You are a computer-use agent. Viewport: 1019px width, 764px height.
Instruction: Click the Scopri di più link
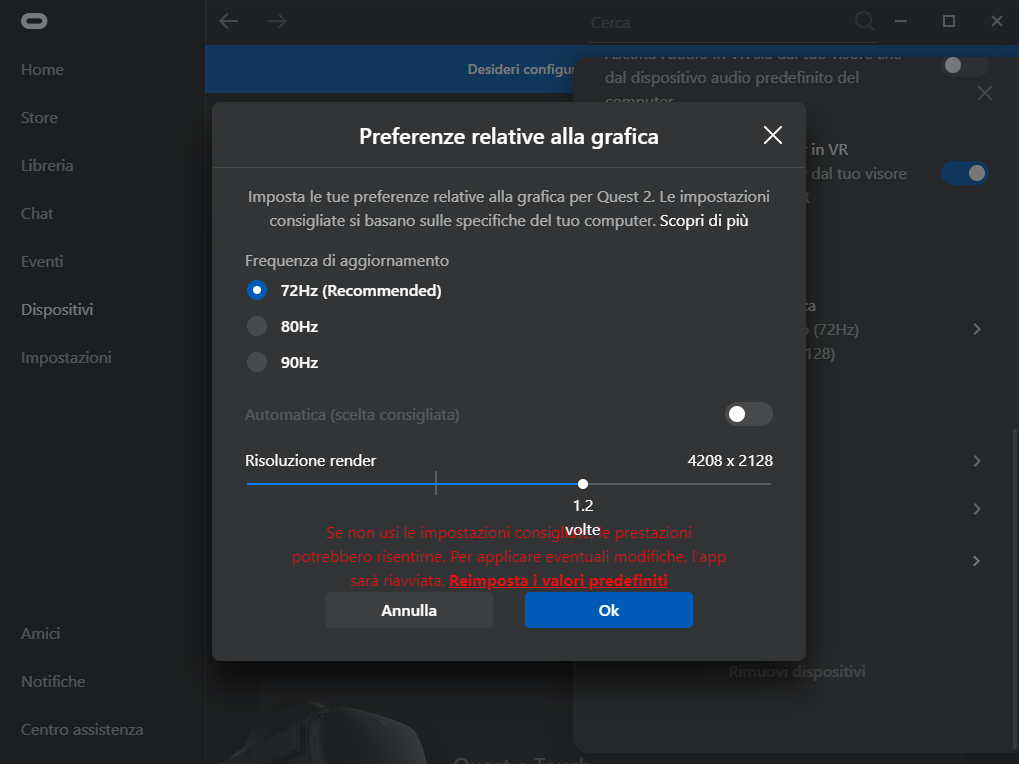point(704,220)
